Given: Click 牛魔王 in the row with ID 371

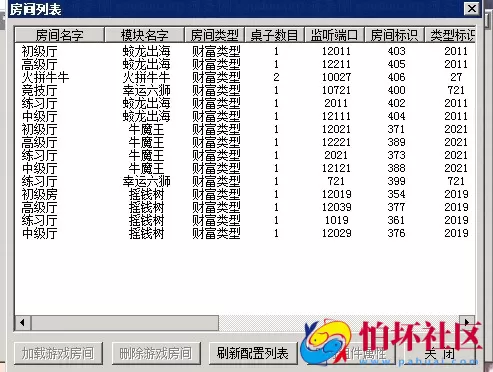Looking at the screenshot, I should tap(147, 129).
